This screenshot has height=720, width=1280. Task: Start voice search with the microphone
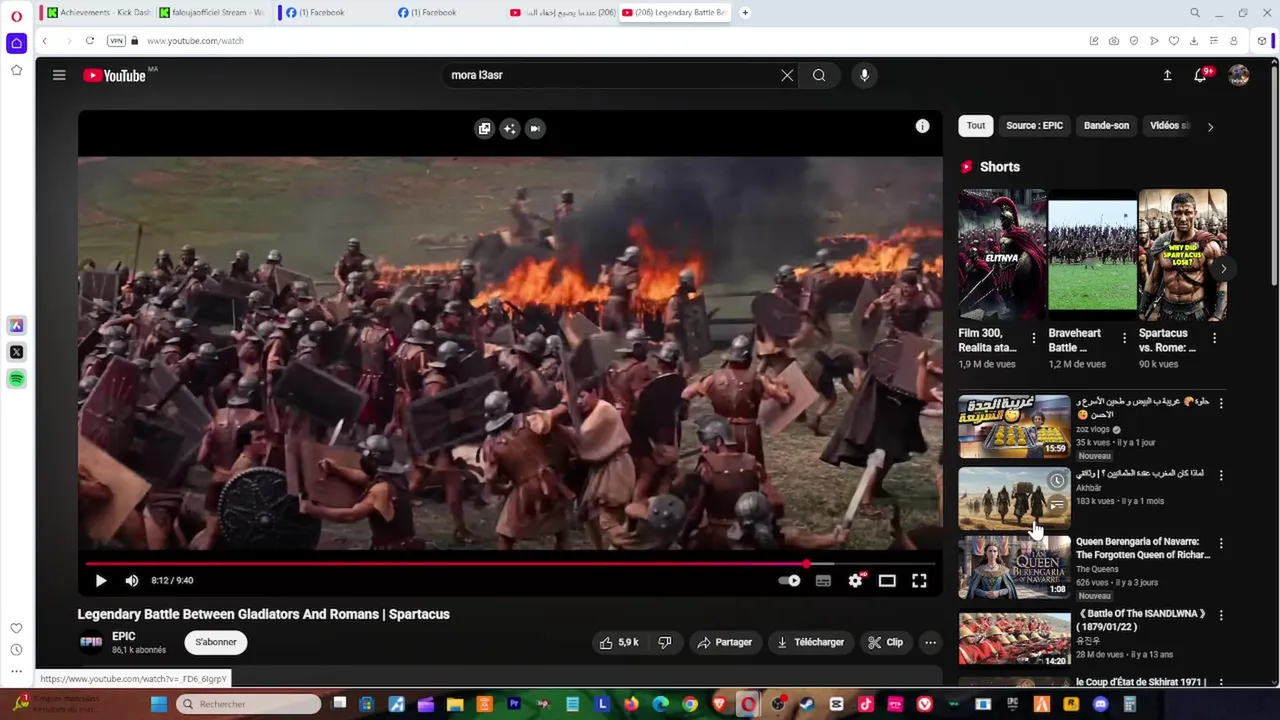(865, 75)
